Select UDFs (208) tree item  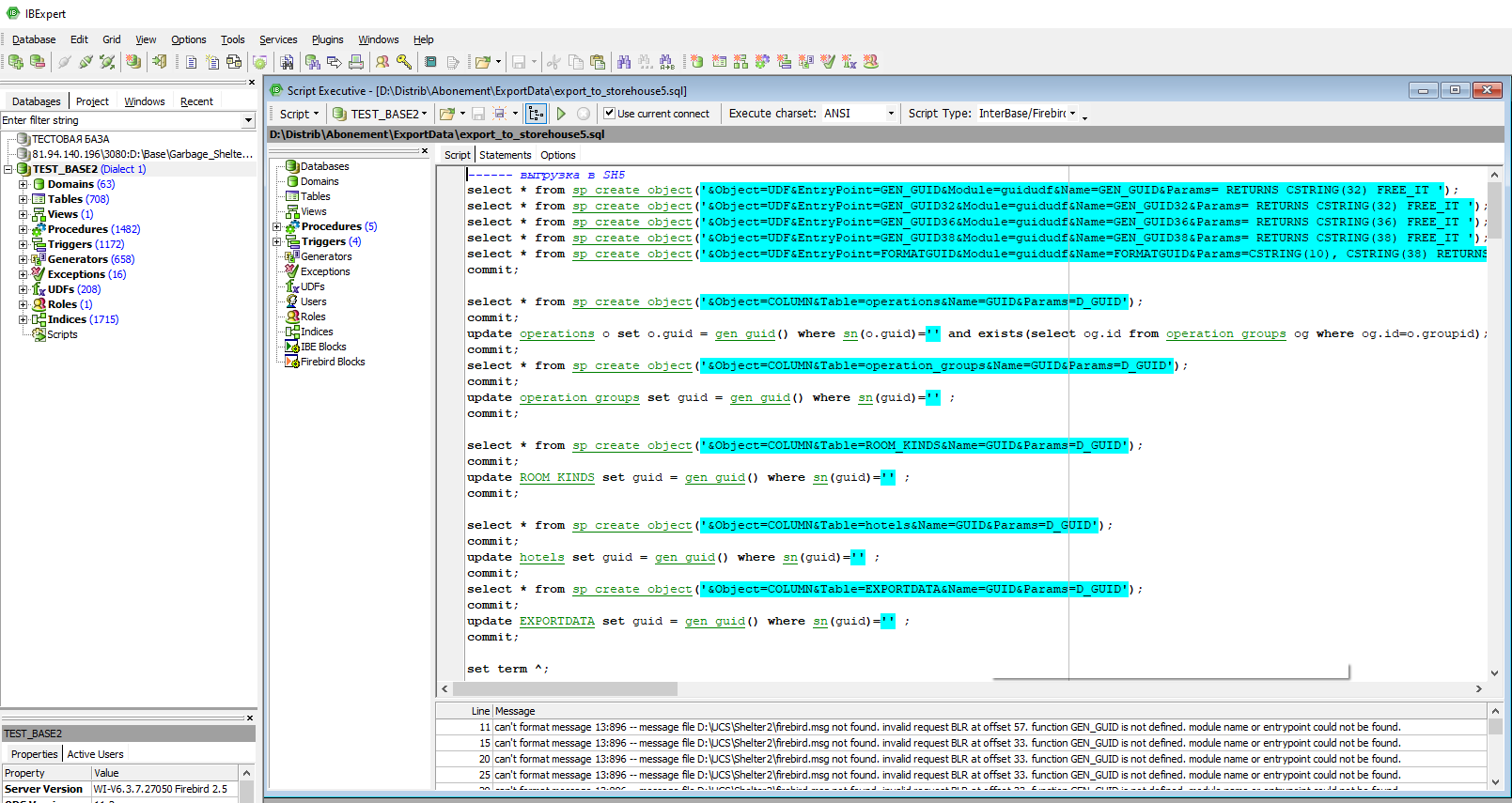tap(74, 289)
